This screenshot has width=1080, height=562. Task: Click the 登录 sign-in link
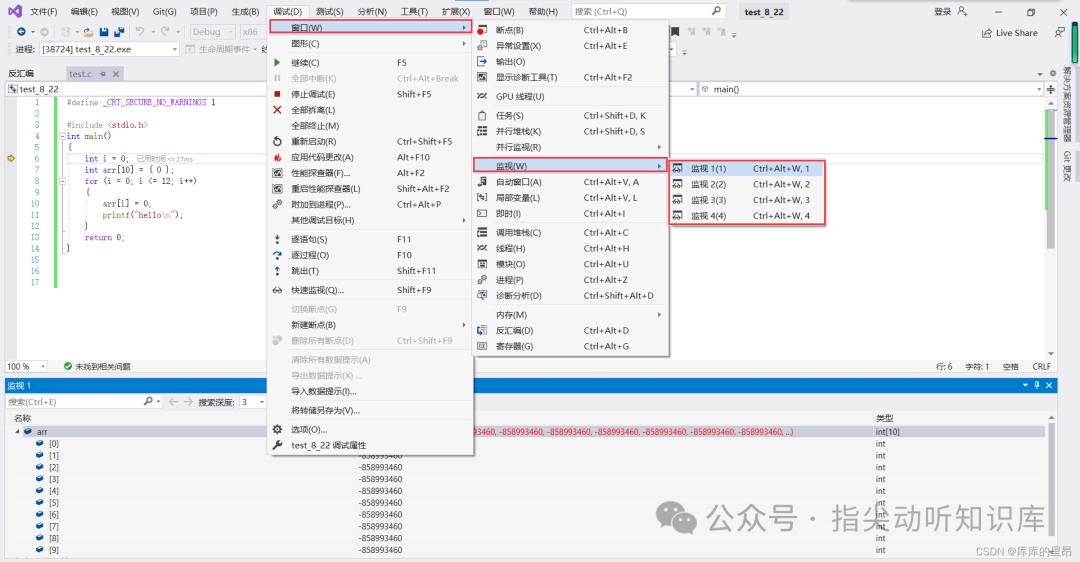[942, 12]
